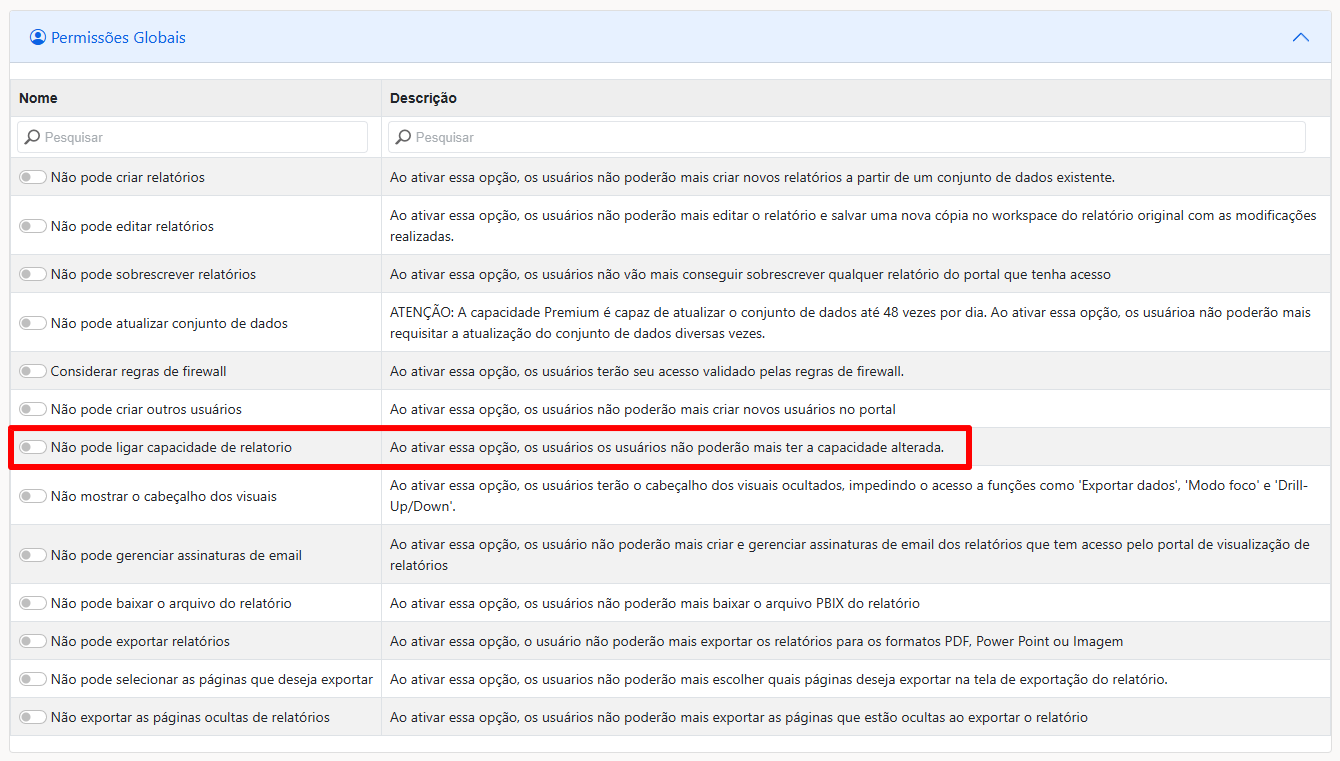Turn on 'Não mostrar o cabeçalho dos visuais'
This screenshot has width=1340, height=761.
[33, 496]
